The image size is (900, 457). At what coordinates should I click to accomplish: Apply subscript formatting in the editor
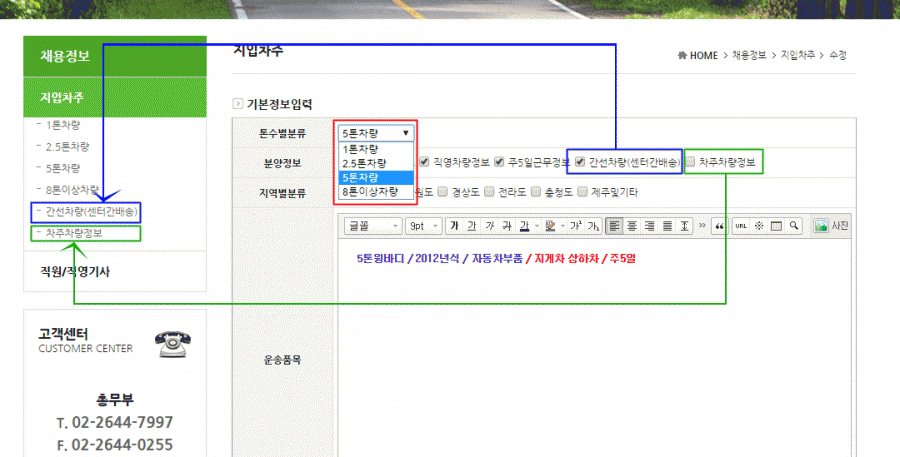pyautogui.click(x=593, y=226)
